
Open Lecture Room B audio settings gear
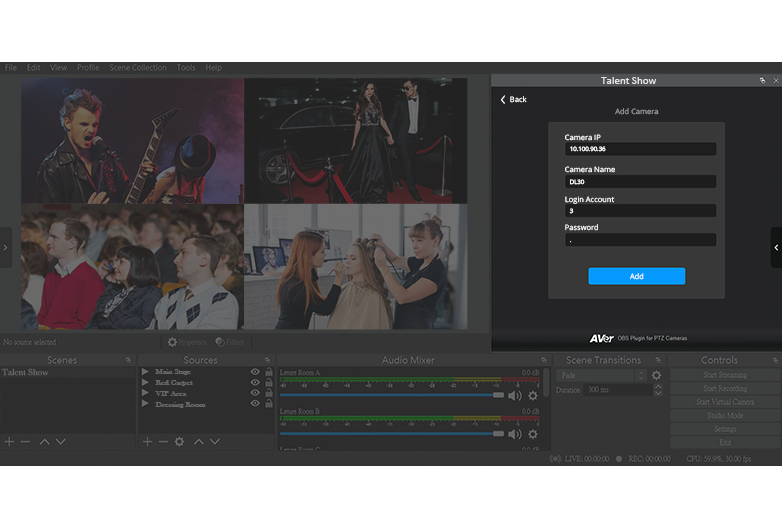tap(532, 434)
